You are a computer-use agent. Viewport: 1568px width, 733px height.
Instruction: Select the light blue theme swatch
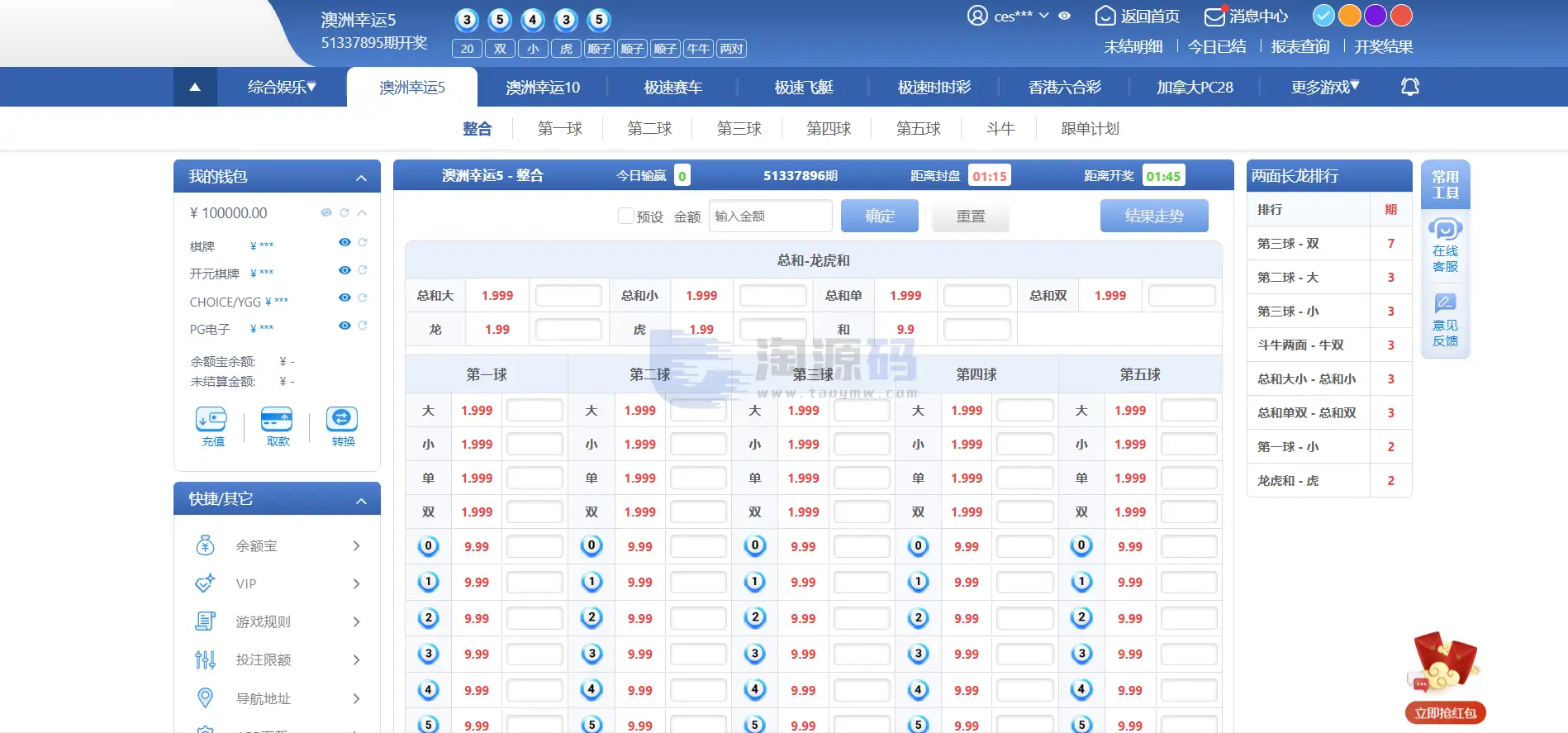point(1323,16)
